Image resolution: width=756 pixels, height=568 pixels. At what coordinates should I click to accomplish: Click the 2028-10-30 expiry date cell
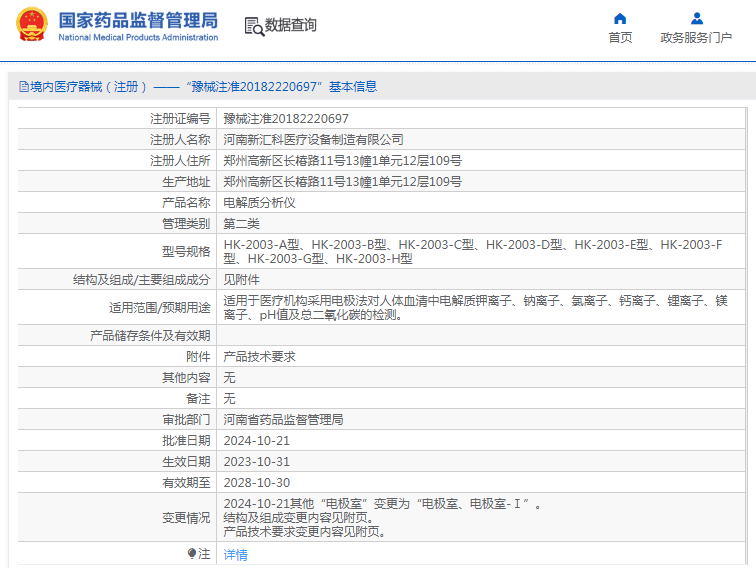click(x=481, y=483)
